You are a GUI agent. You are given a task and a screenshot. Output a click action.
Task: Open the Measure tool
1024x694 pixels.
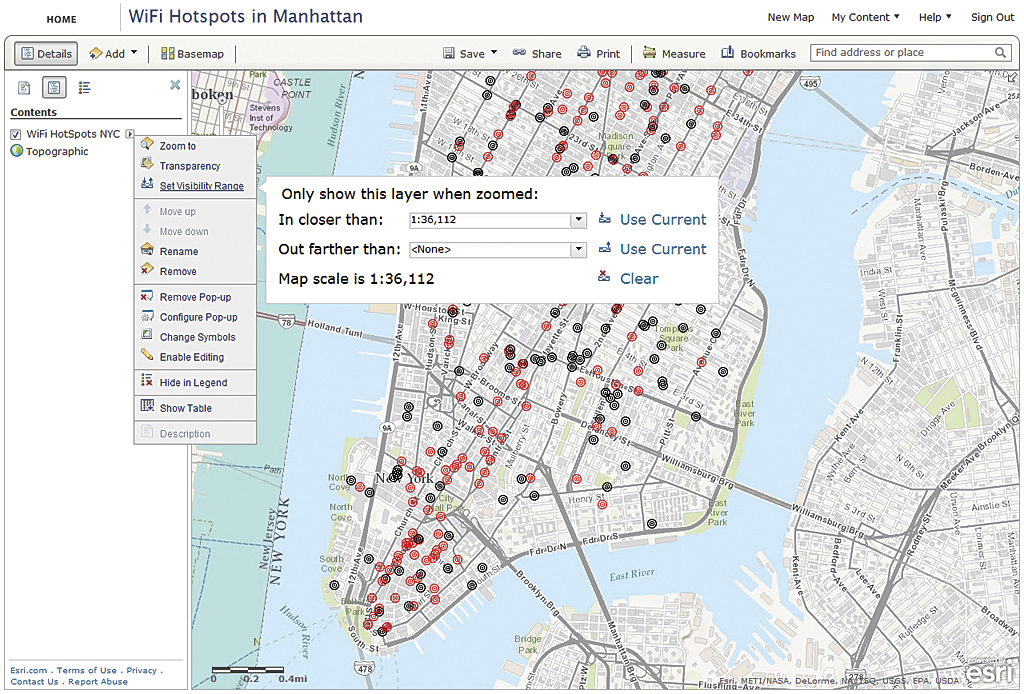674,54
